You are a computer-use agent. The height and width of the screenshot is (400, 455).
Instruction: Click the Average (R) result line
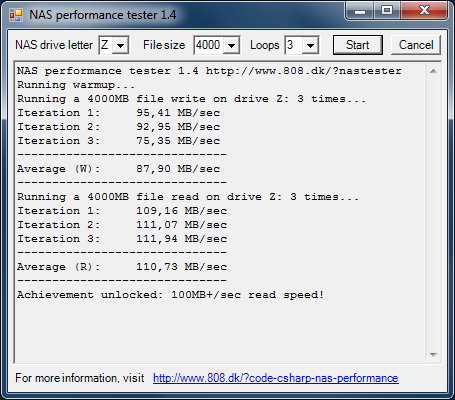(x=122, y=267)
